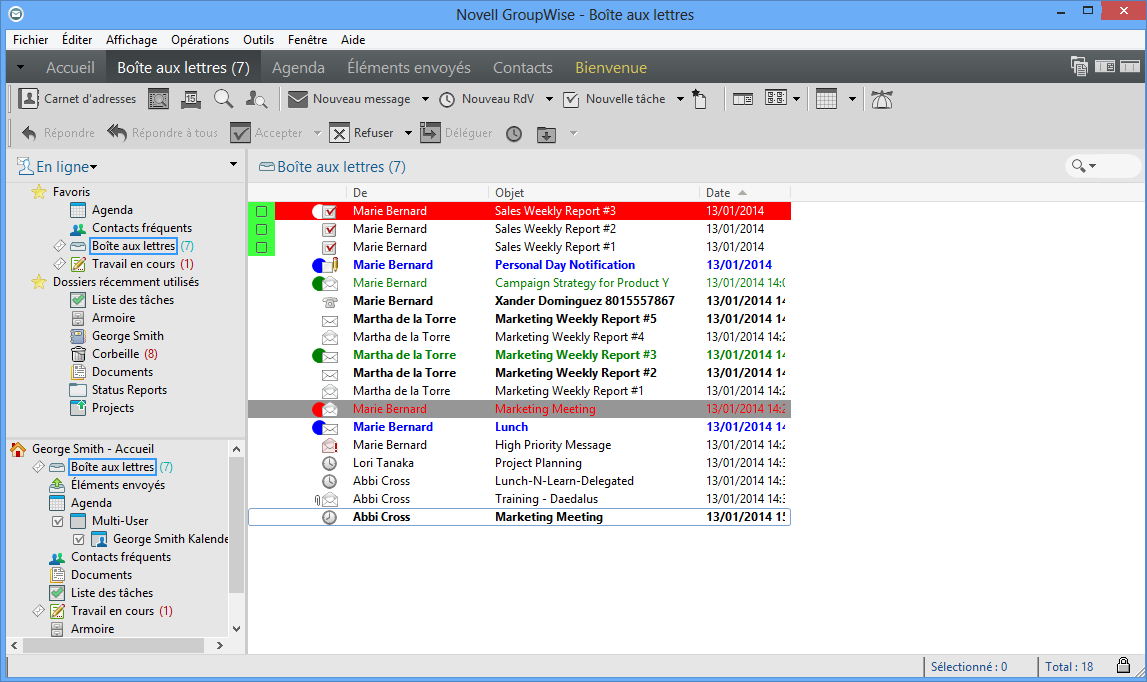Mark the Sales Weekly Report #3 task icon completed
Image resolution: width=1147 pixels, height=682 pixels.
330,211
